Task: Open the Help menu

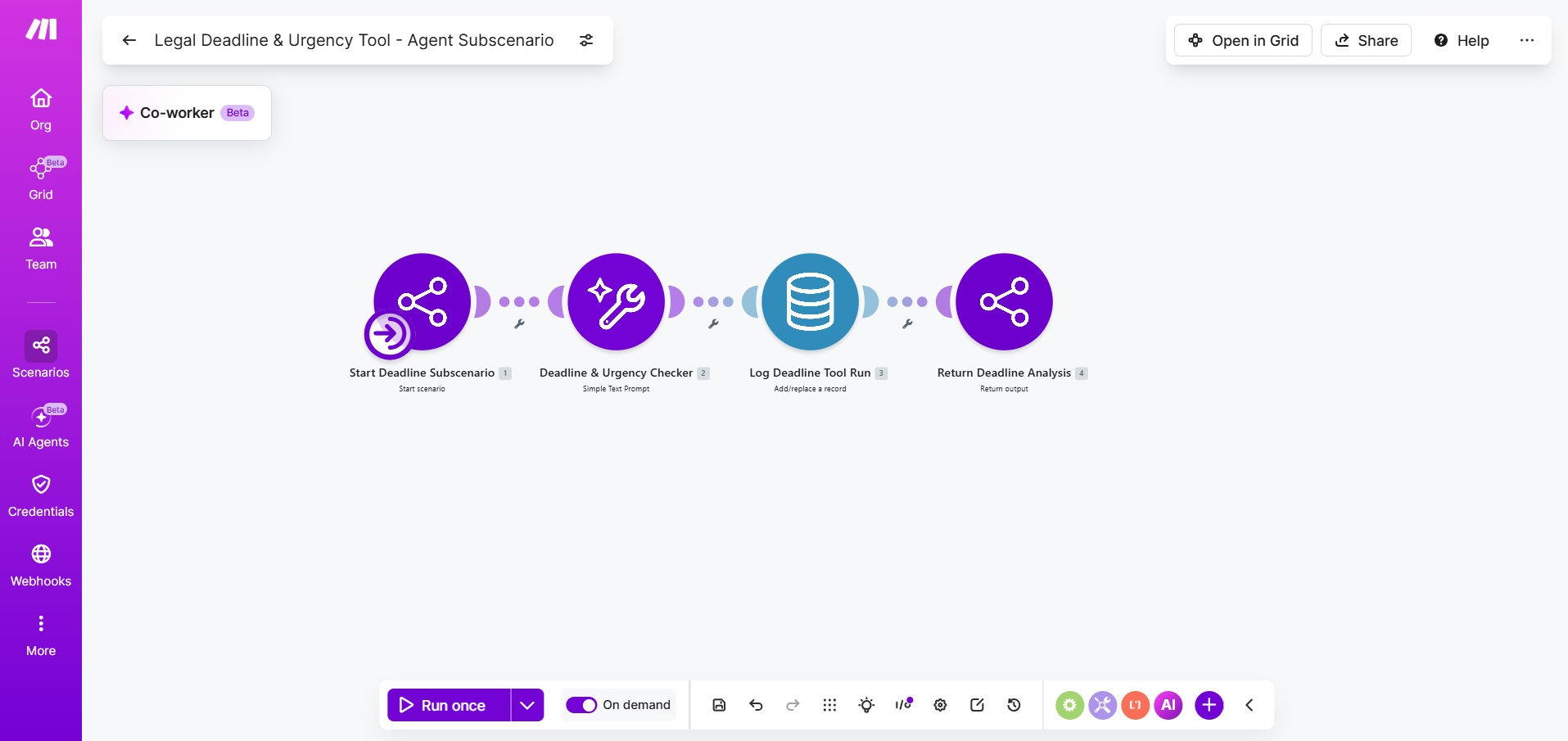Action: 1462,40
